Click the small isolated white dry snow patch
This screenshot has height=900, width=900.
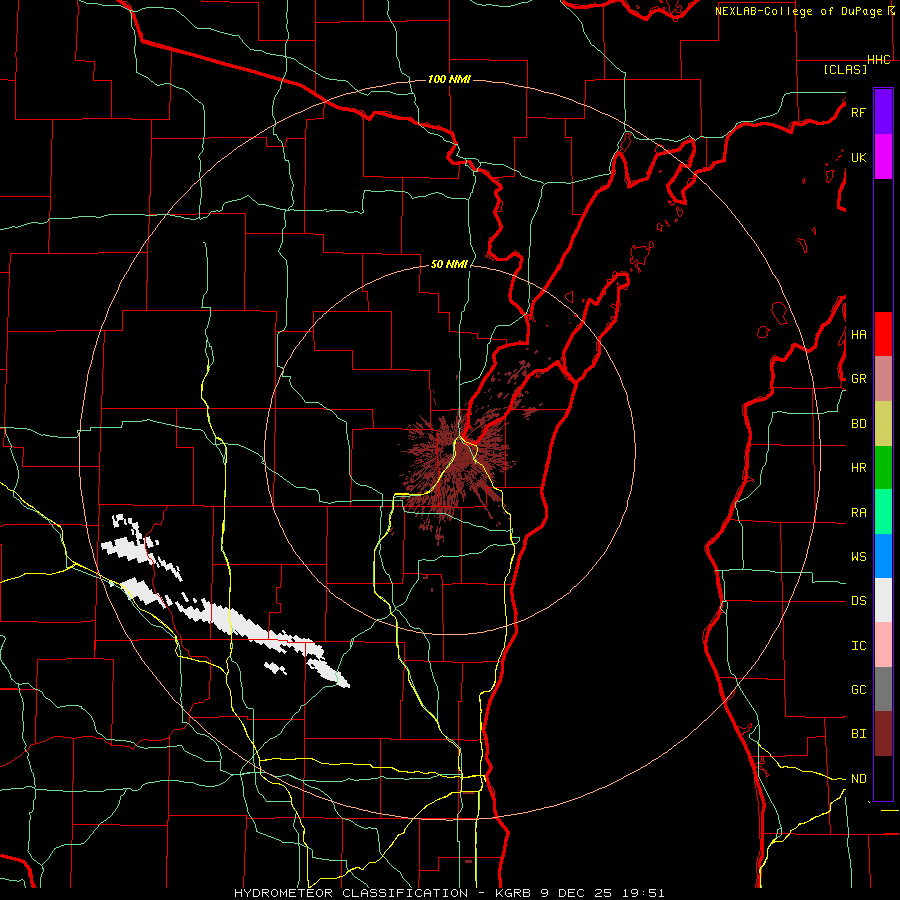(x=276, y=667)
